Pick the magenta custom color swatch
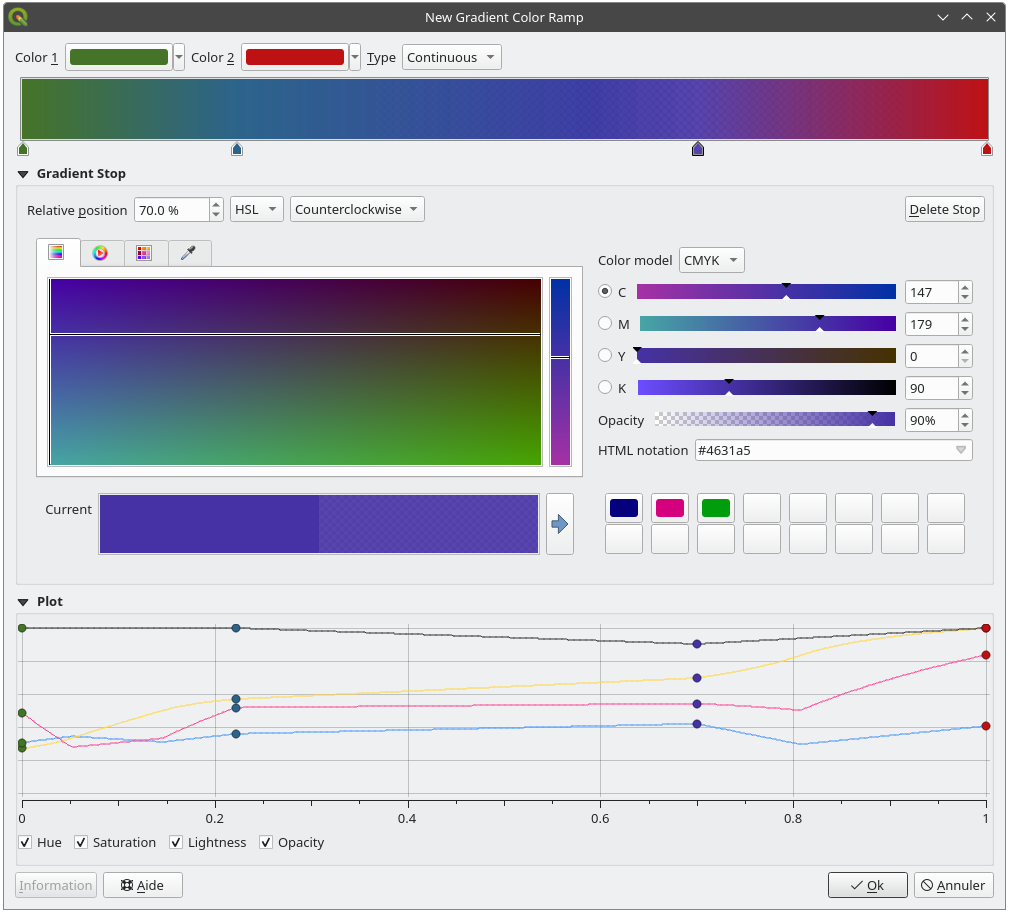The image size is (1009, 922). coord(669,508)
